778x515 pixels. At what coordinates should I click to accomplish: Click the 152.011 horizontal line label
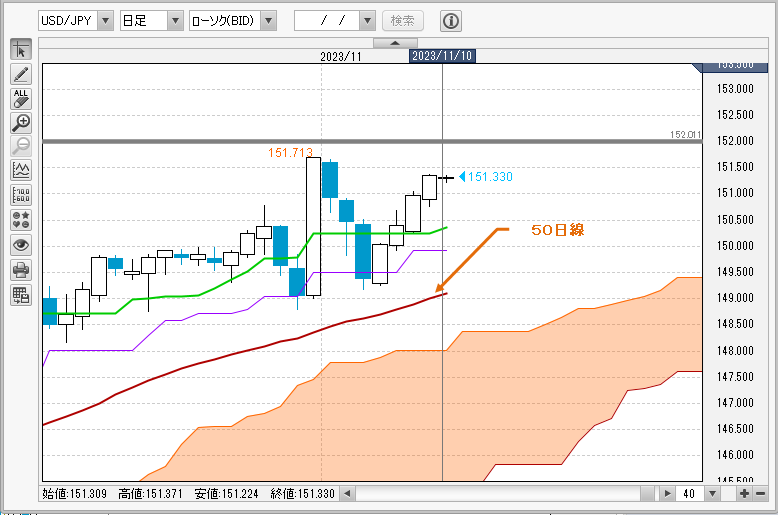685,134
